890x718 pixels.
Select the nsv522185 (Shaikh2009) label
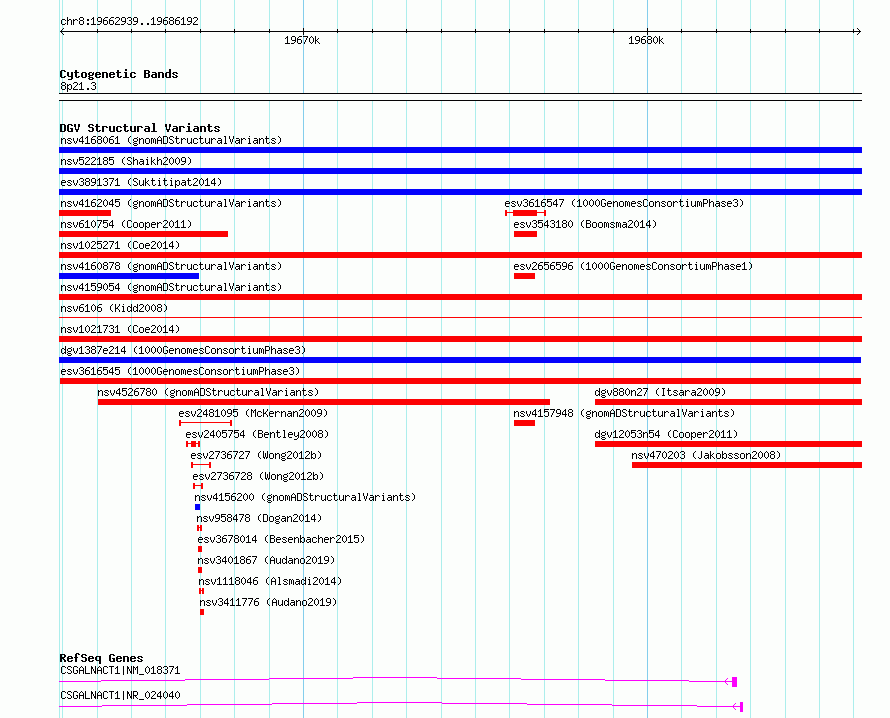(126, 161)
